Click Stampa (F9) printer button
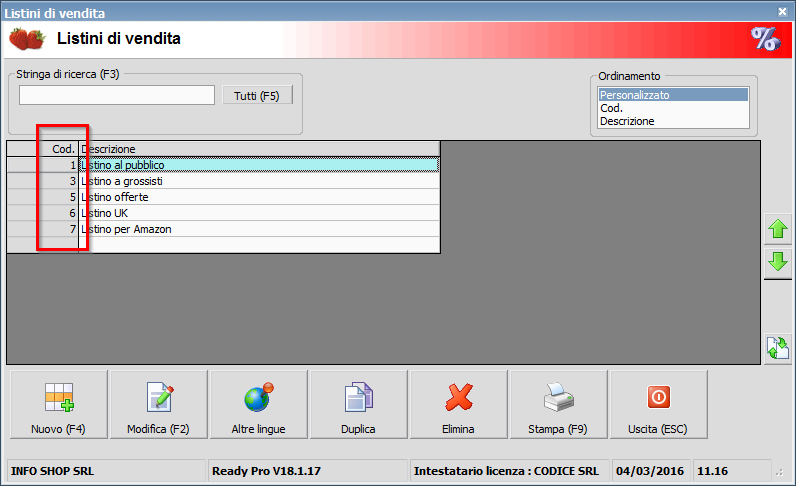The image size is (796, 486). (x=558, y=404)
